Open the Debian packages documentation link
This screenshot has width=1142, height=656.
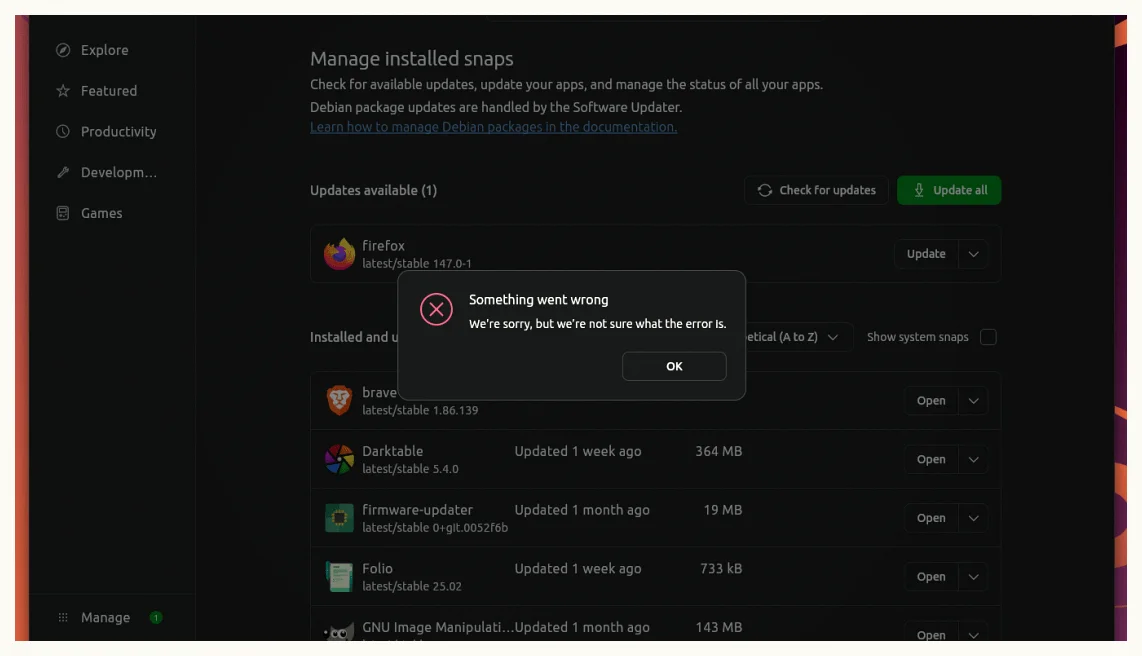(x=493, y=127)
